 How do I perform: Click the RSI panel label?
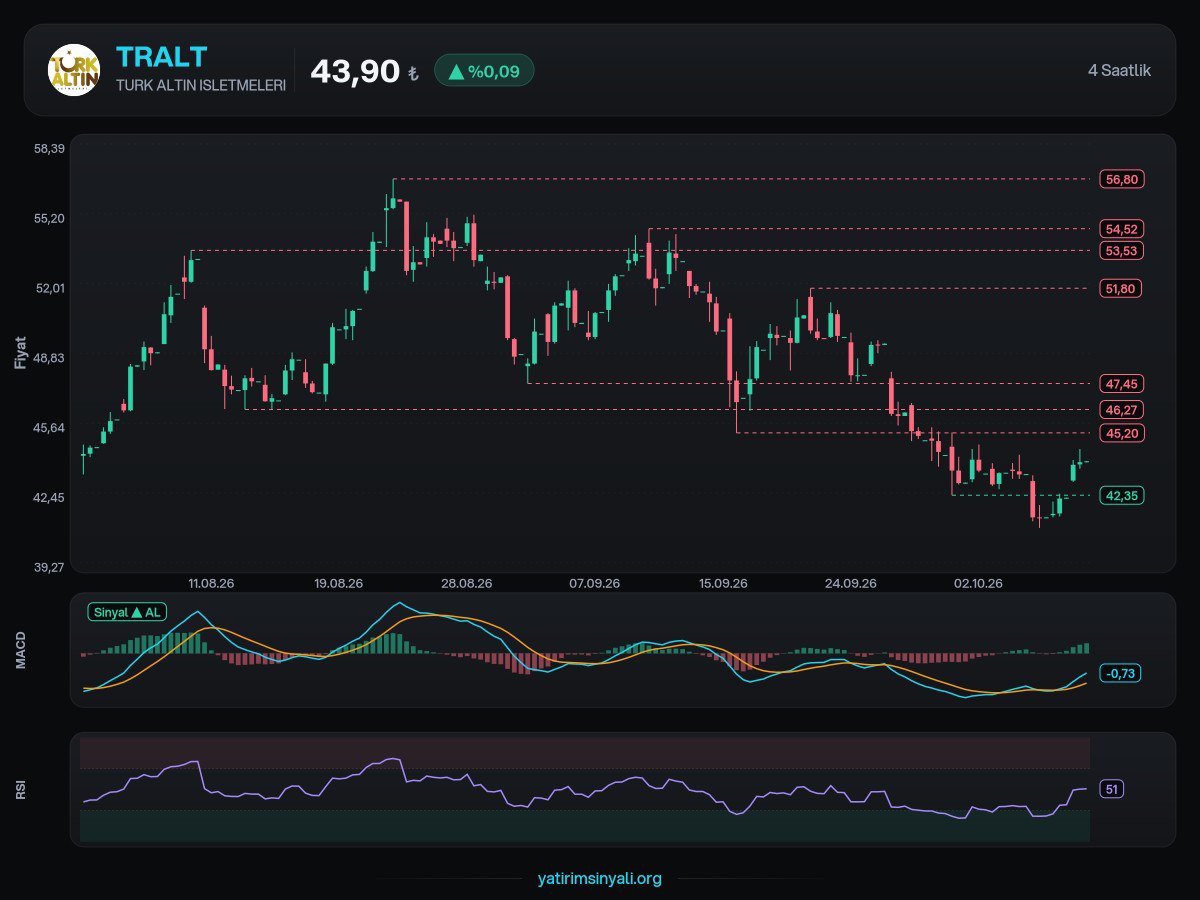tap(21, 790)
